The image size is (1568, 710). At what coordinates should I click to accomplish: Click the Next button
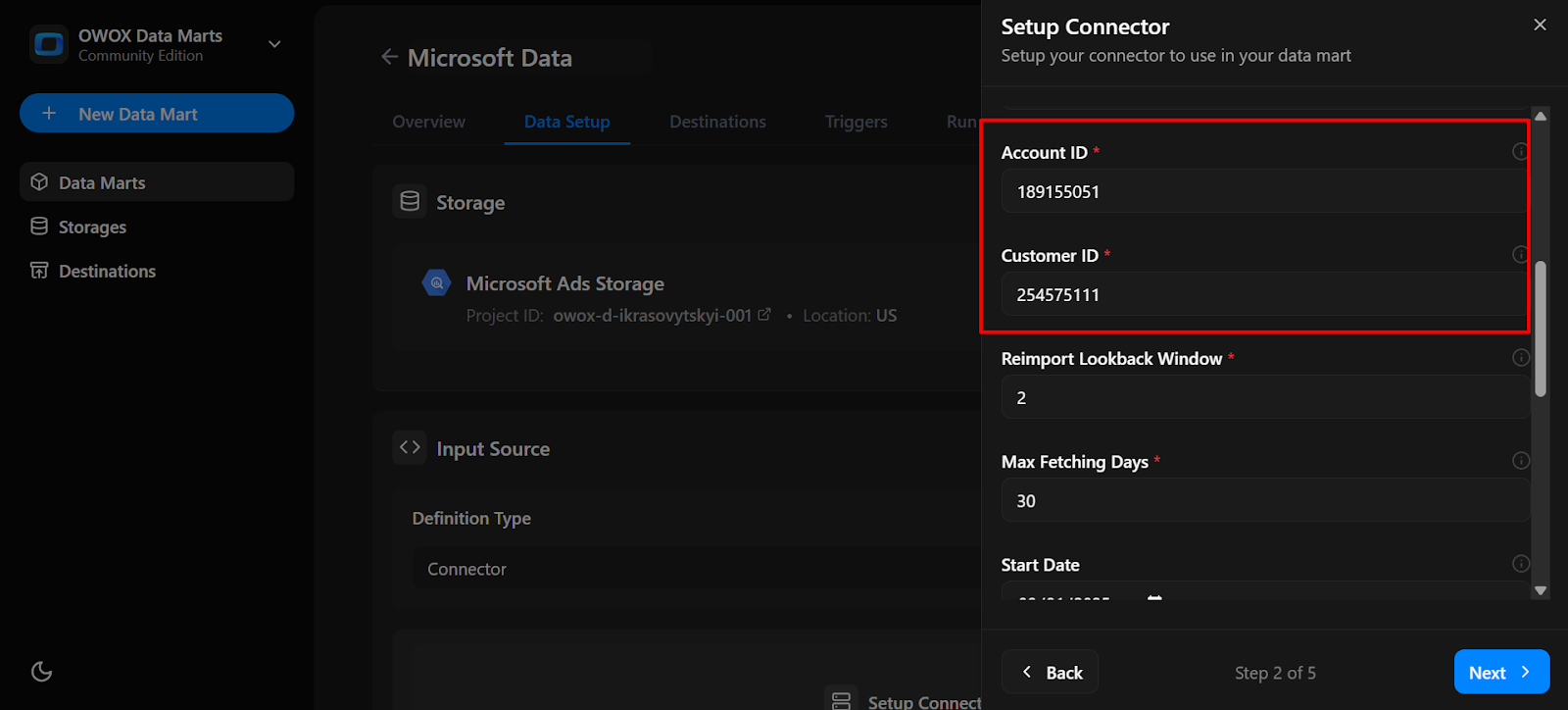point(1500,672)
